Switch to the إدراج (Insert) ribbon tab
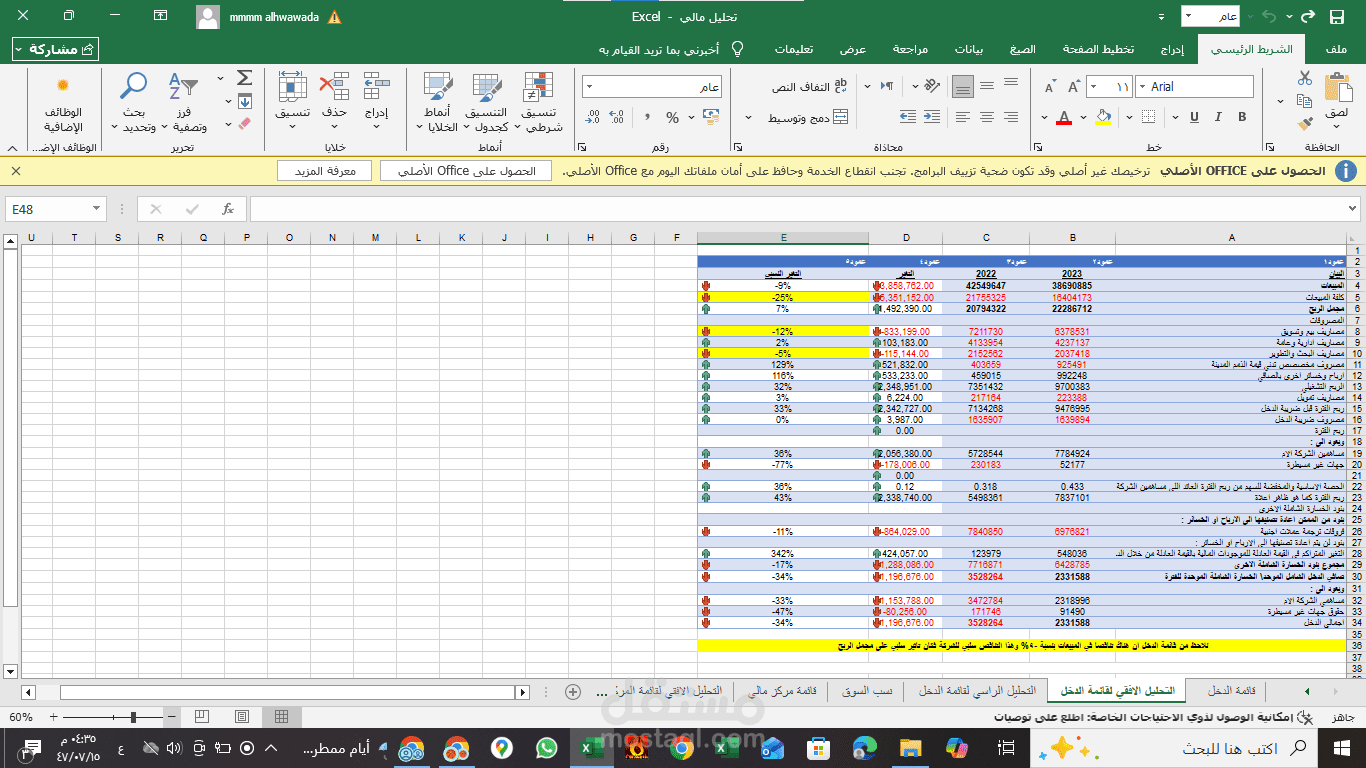This screenshot has width=1366, height=768. point(1172,49)
